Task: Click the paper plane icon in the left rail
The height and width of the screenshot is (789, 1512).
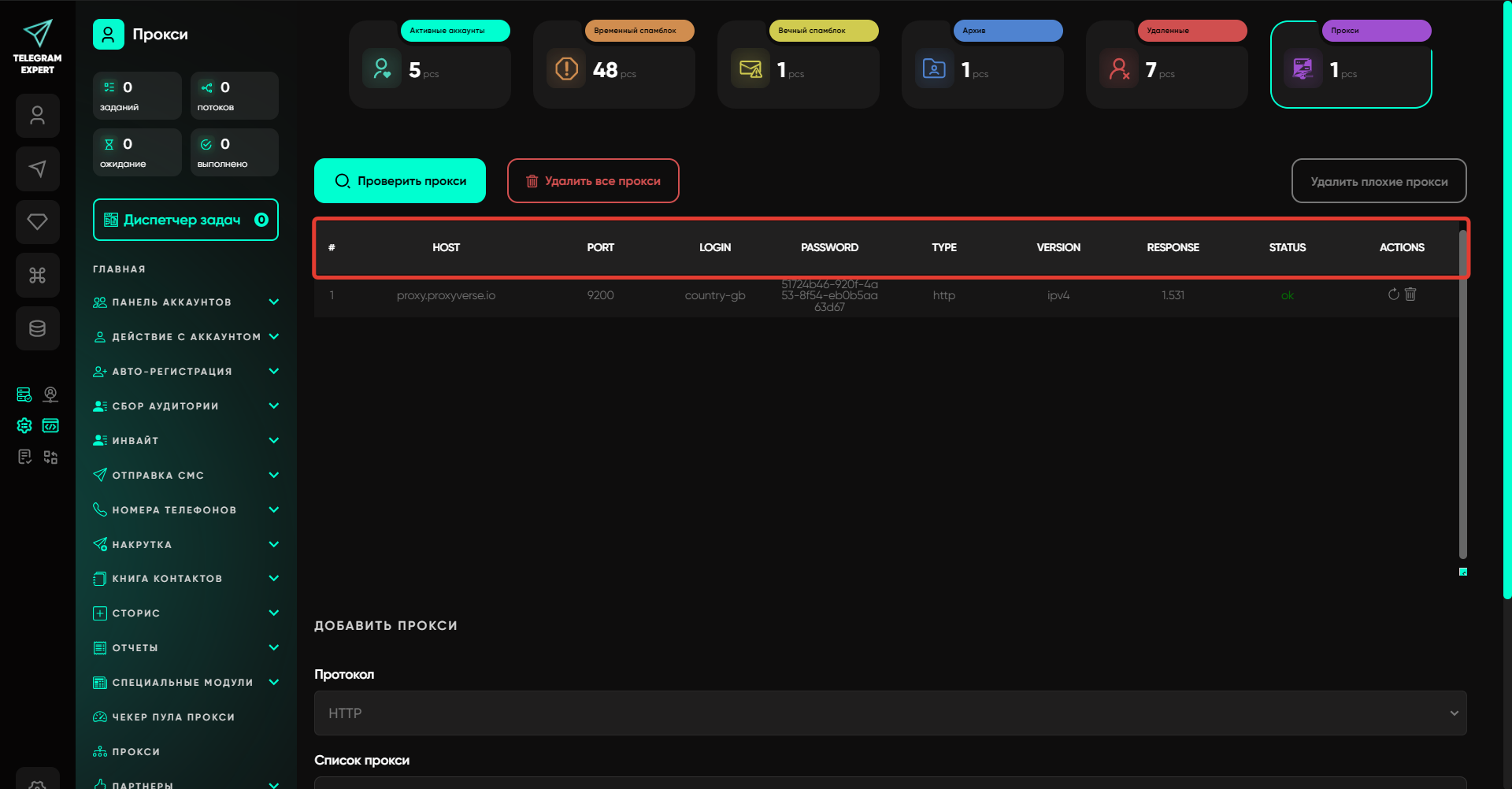Action: coord(37,169)
